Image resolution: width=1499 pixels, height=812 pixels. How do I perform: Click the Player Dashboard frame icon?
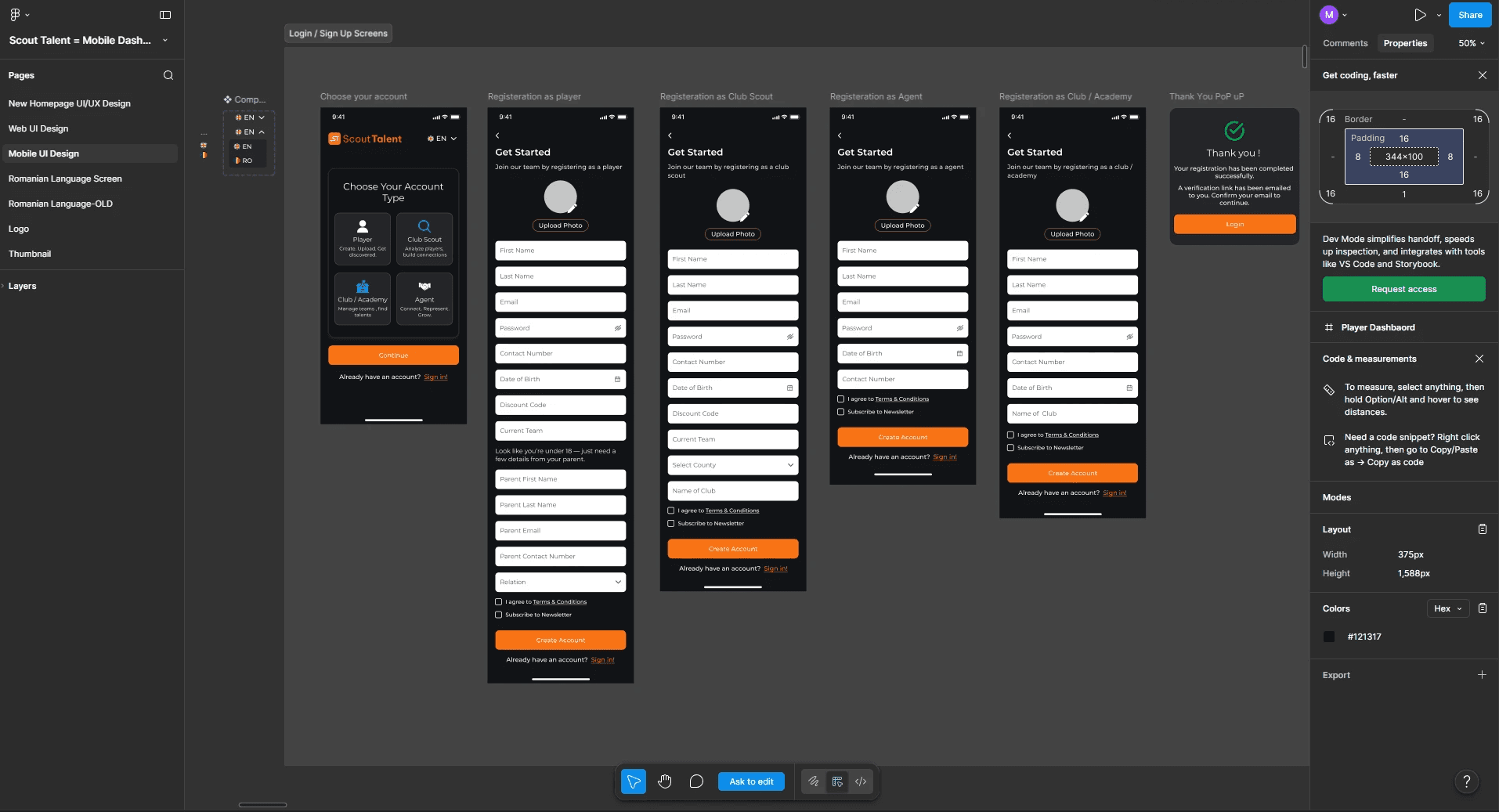tap(1329, 327)
